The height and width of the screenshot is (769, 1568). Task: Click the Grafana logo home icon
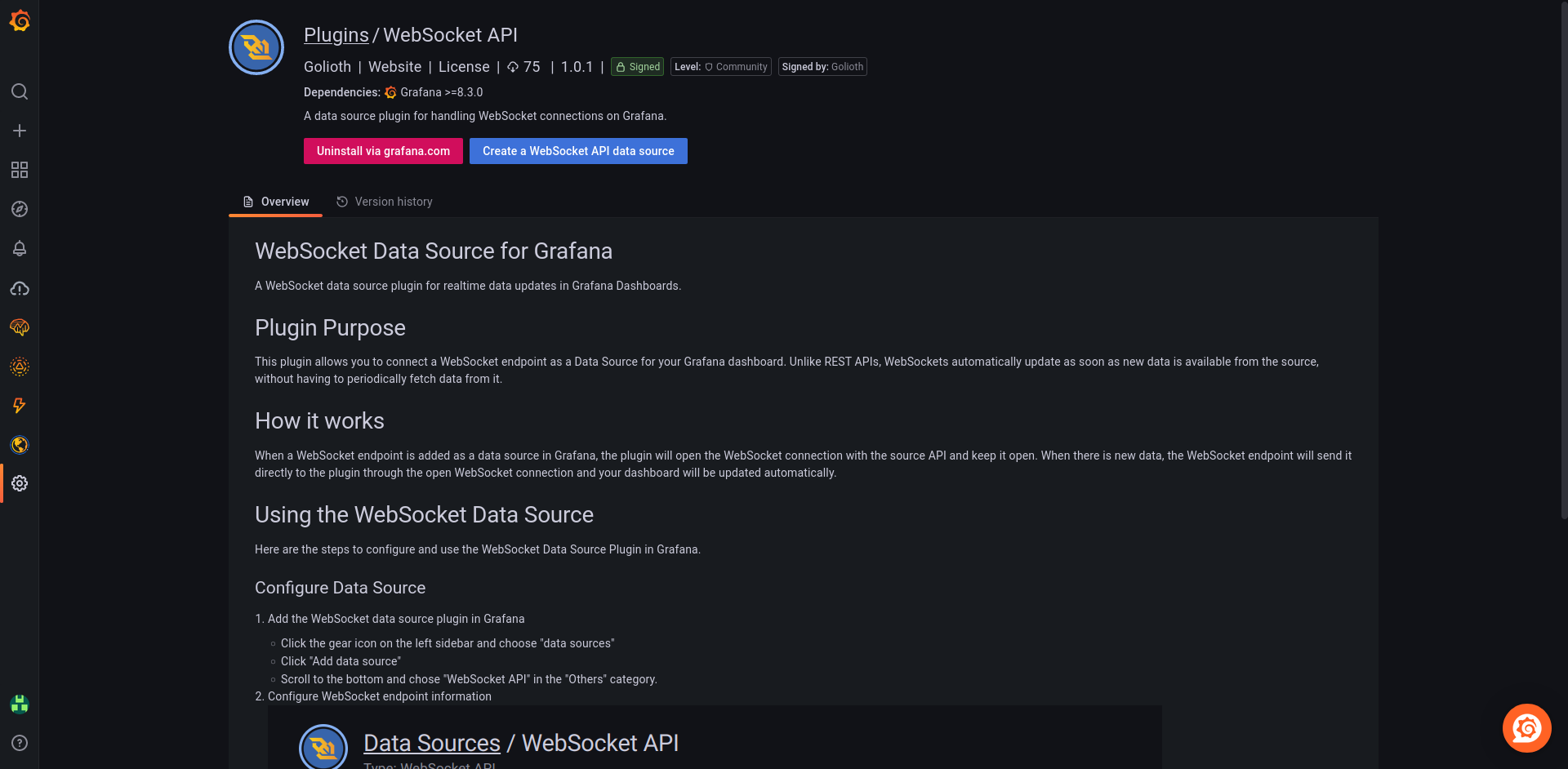pos(20,21)
